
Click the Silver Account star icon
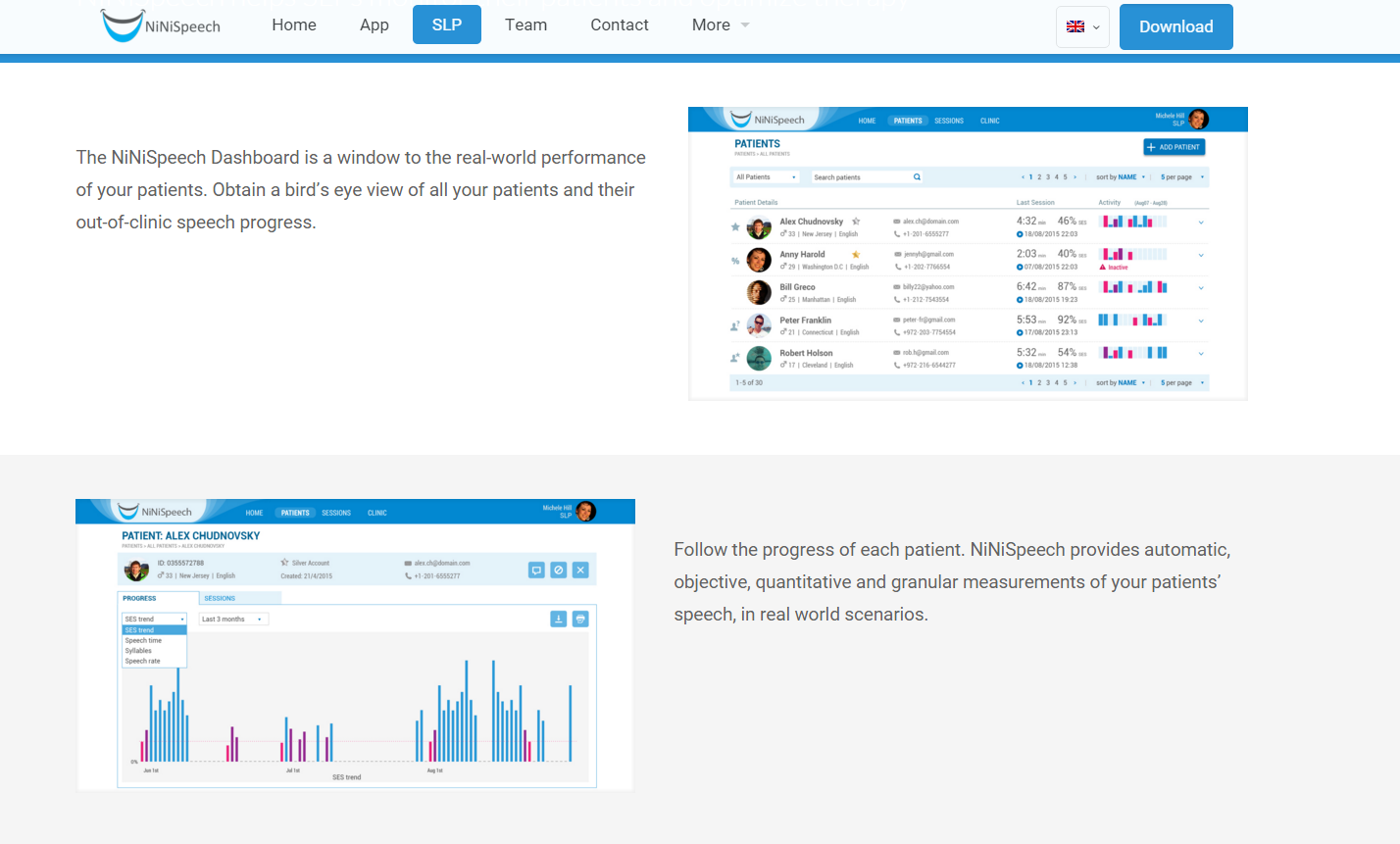click(284, 563)
